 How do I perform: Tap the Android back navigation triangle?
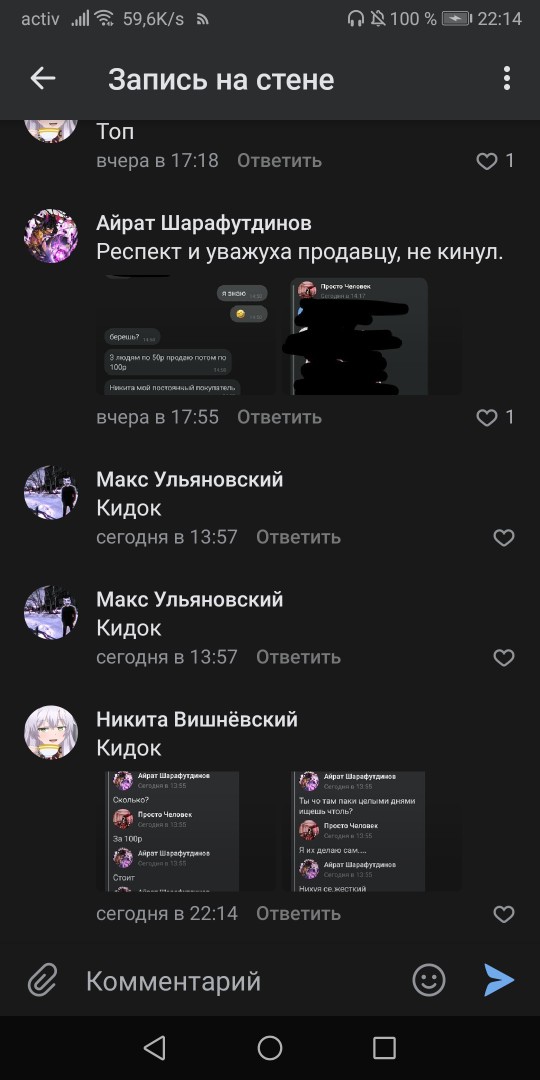coord(155,1048)
